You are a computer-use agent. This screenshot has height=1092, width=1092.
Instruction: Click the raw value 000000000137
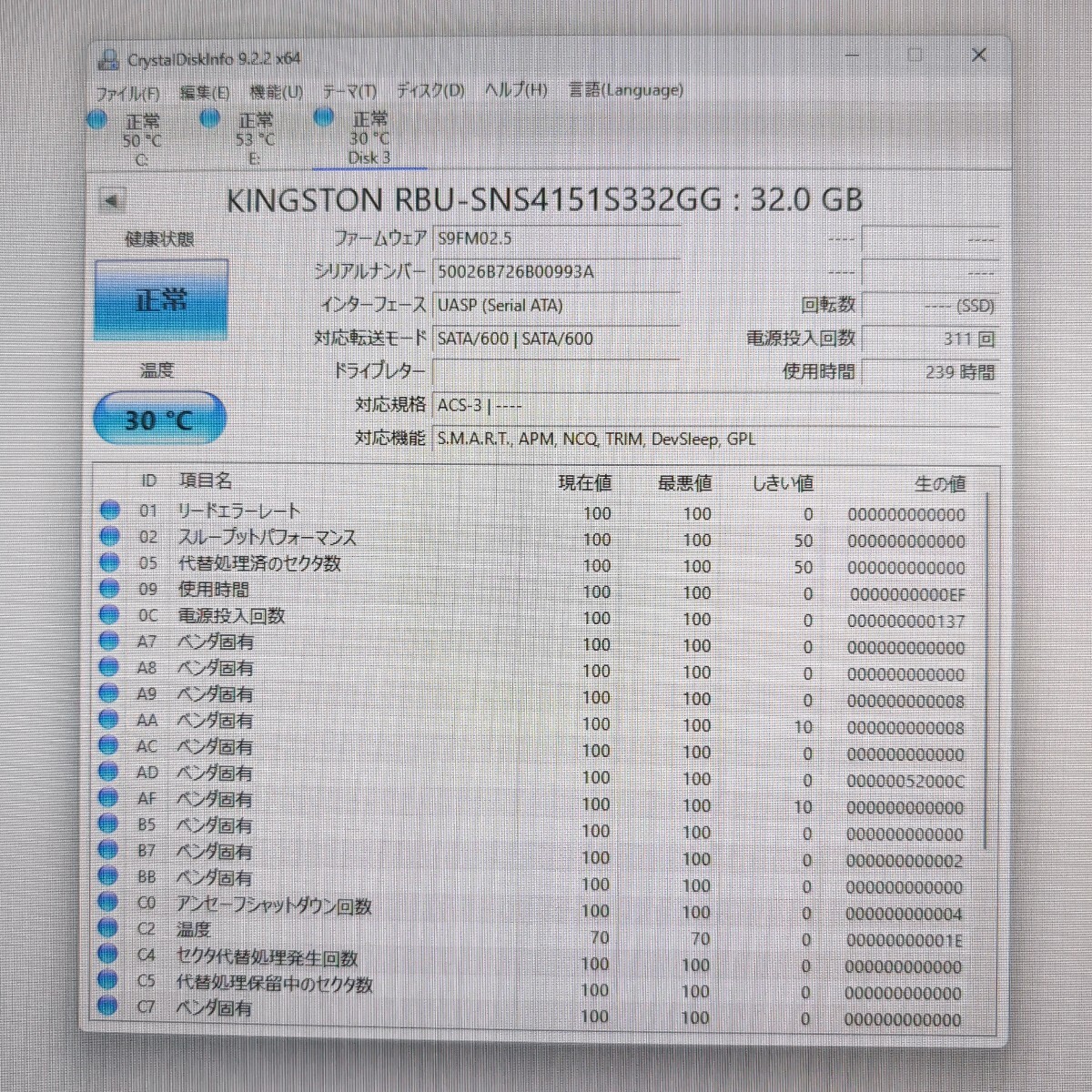click(906, 622)
